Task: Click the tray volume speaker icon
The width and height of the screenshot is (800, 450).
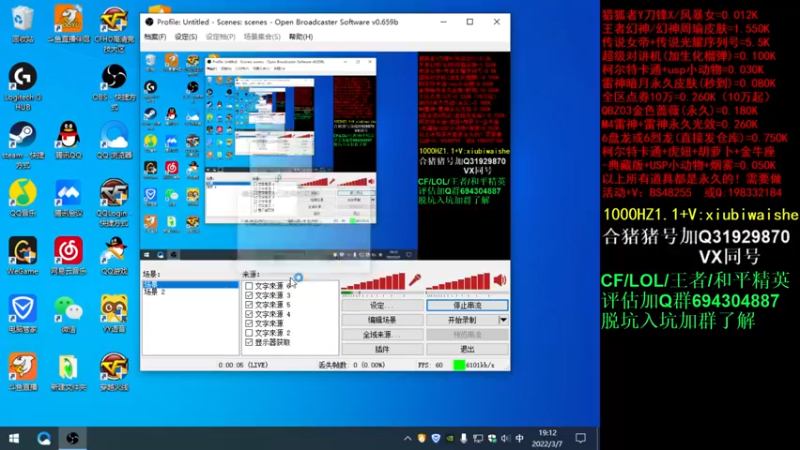Action: 505,438
